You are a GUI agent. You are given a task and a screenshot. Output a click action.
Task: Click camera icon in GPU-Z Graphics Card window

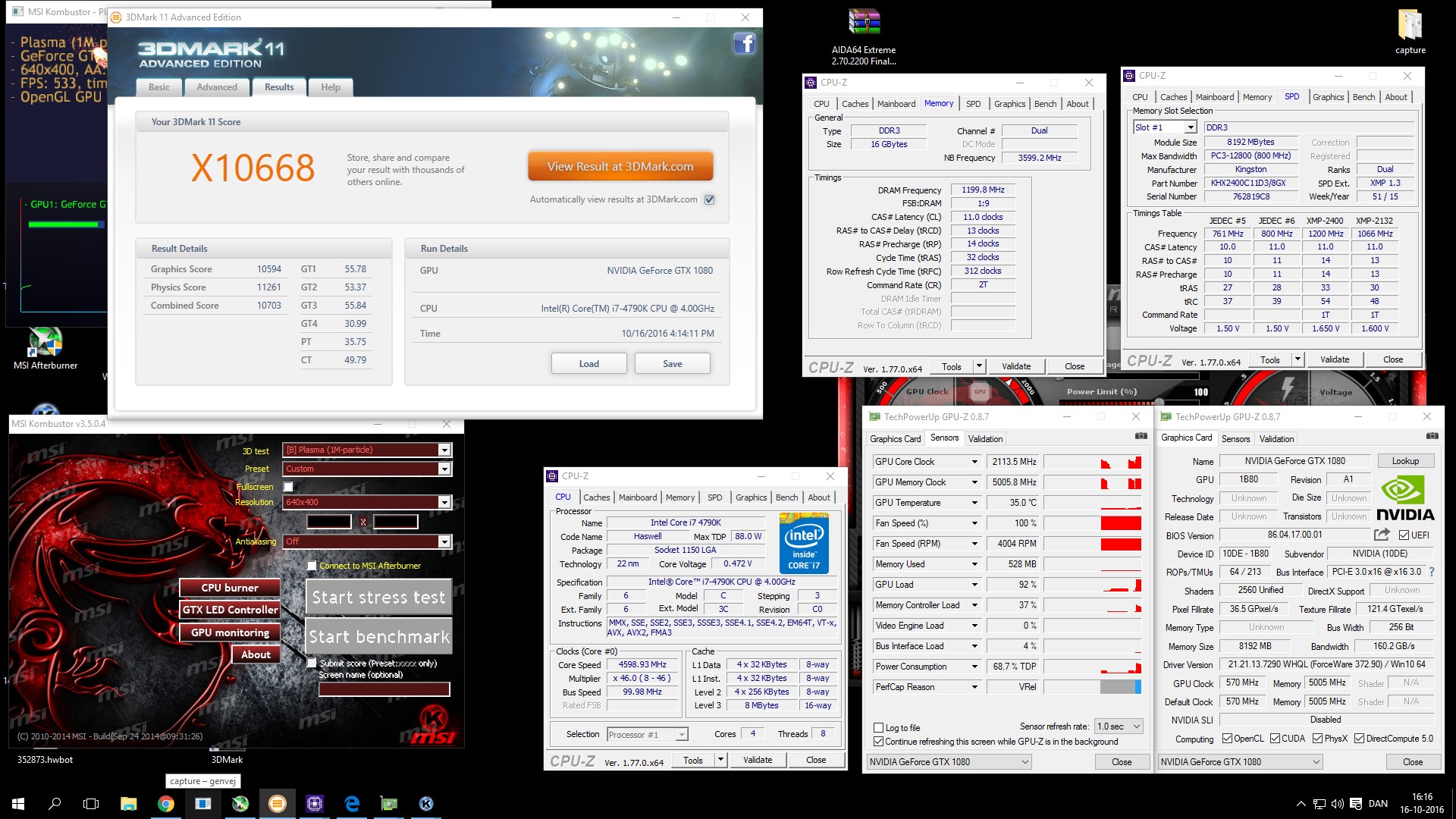click(1432, 437)
